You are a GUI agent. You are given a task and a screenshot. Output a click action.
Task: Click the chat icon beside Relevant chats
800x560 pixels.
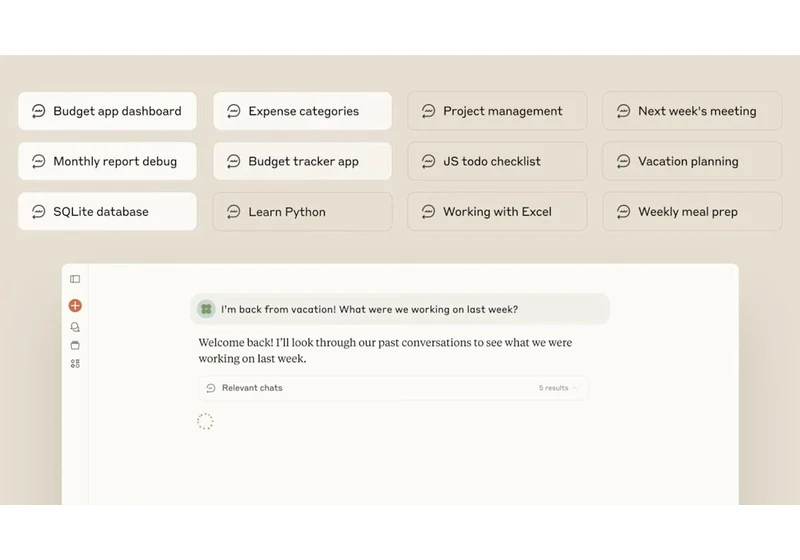point(211,388)
